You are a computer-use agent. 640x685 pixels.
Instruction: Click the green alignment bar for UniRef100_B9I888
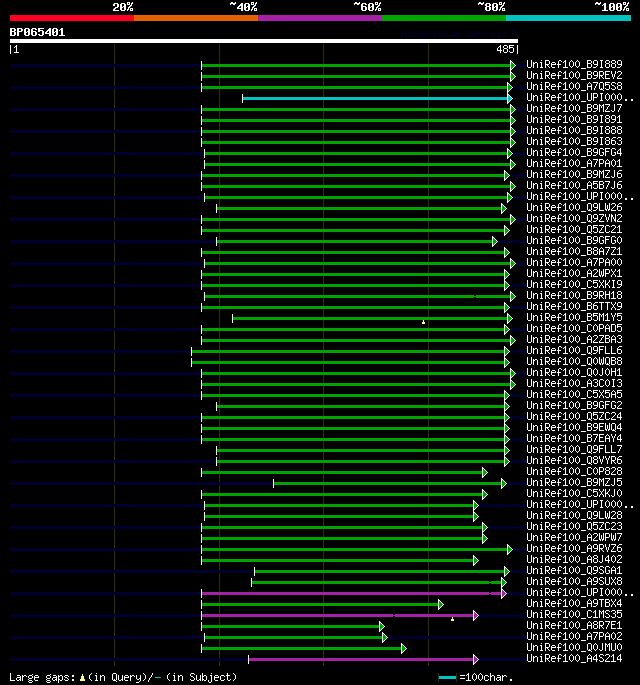(357, 131)
